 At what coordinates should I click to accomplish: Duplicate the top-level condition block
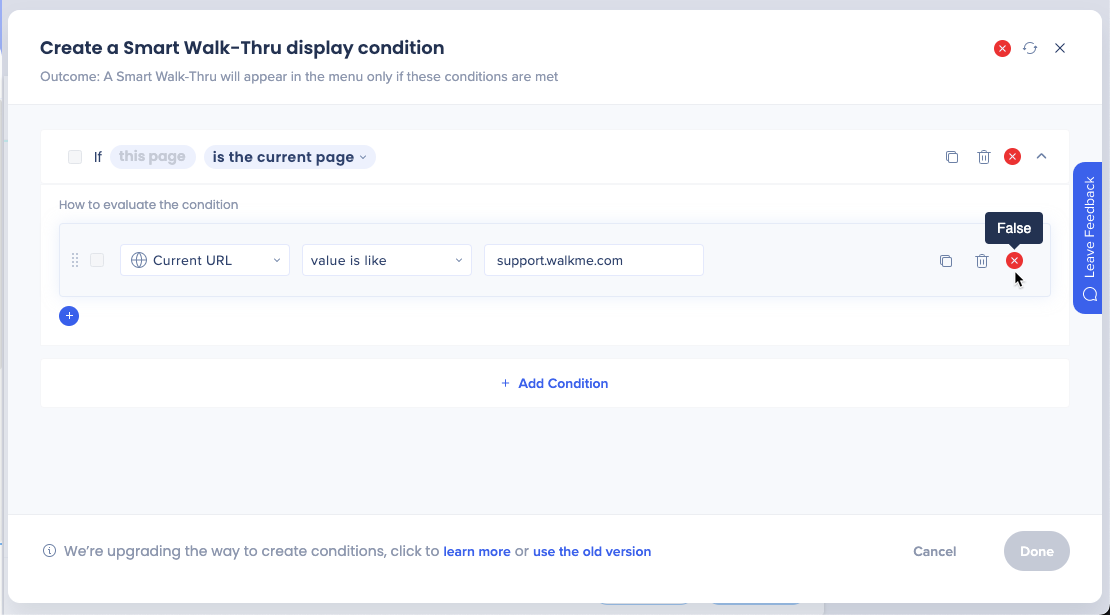tap(952, 156)
